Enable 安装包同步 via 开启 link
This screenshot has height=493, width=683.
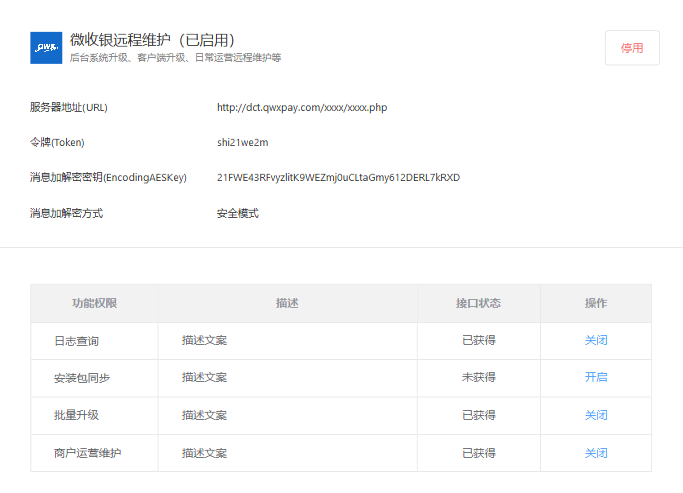[x=596, y=378]
